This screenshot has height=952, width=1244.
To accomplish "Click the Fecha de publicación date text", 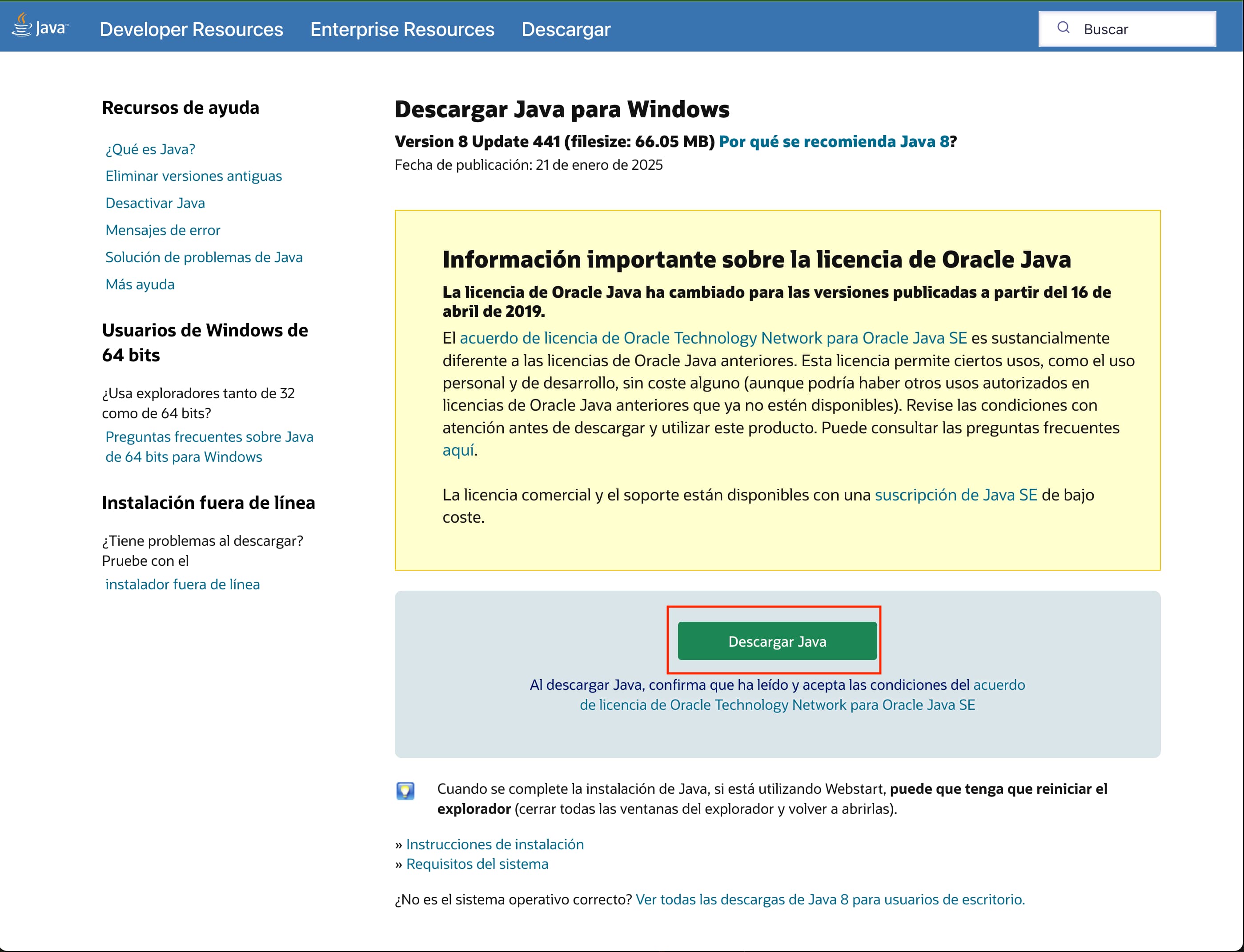I will click(528, 165).
